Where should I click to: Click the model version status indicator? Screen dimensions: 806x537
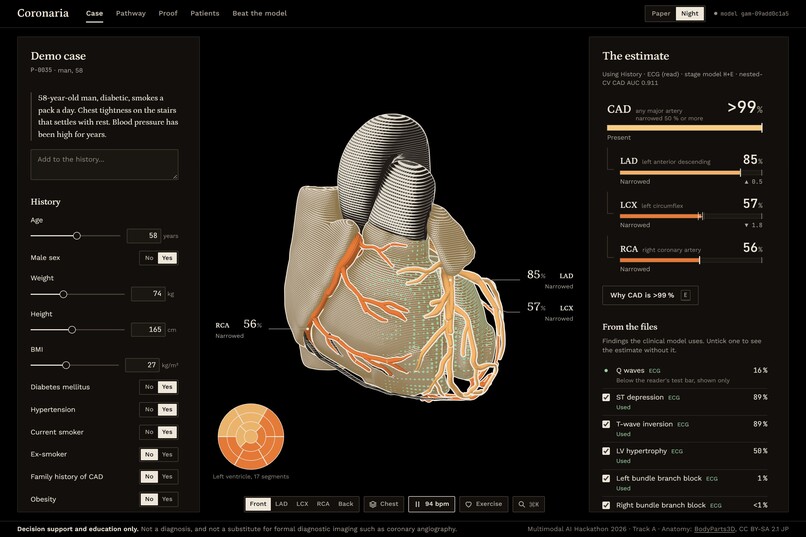tap(751, 14)
